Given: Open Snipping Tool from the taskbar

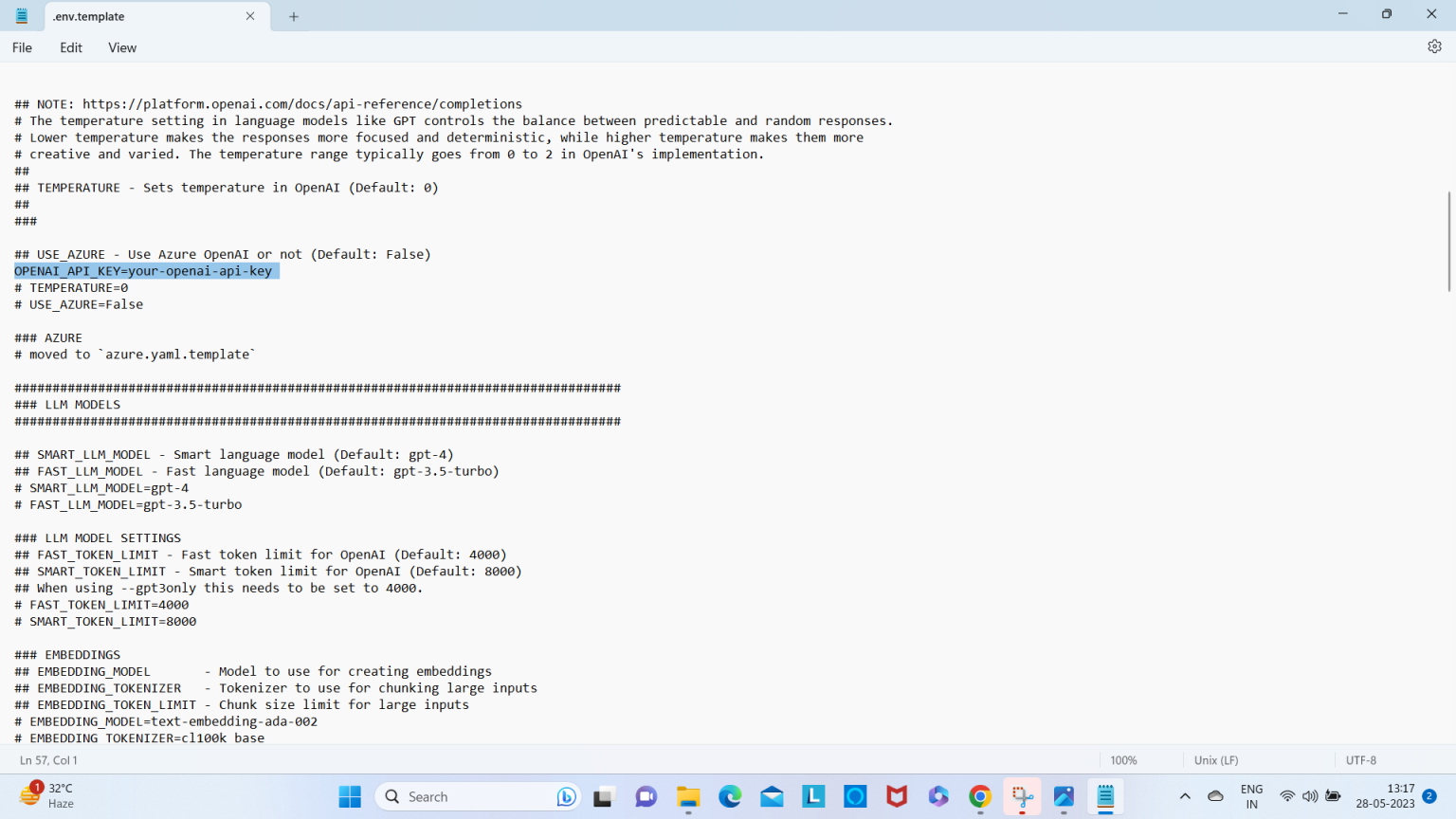Looking at the screenshot, I should [1022, 797].
